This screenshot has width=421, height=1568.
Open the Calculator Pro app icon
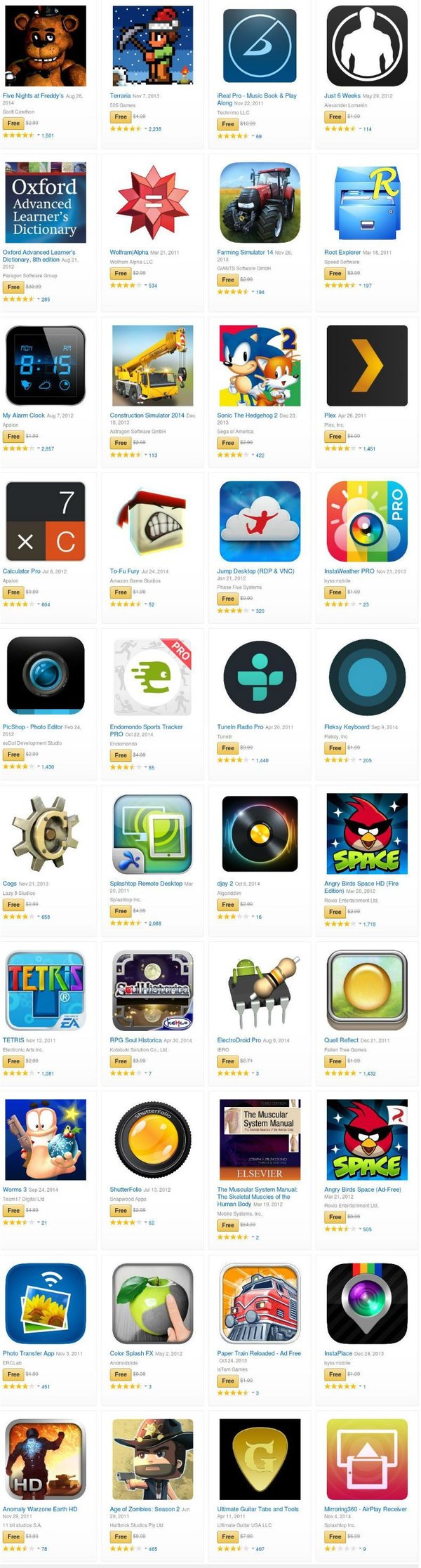pos(46,521)
